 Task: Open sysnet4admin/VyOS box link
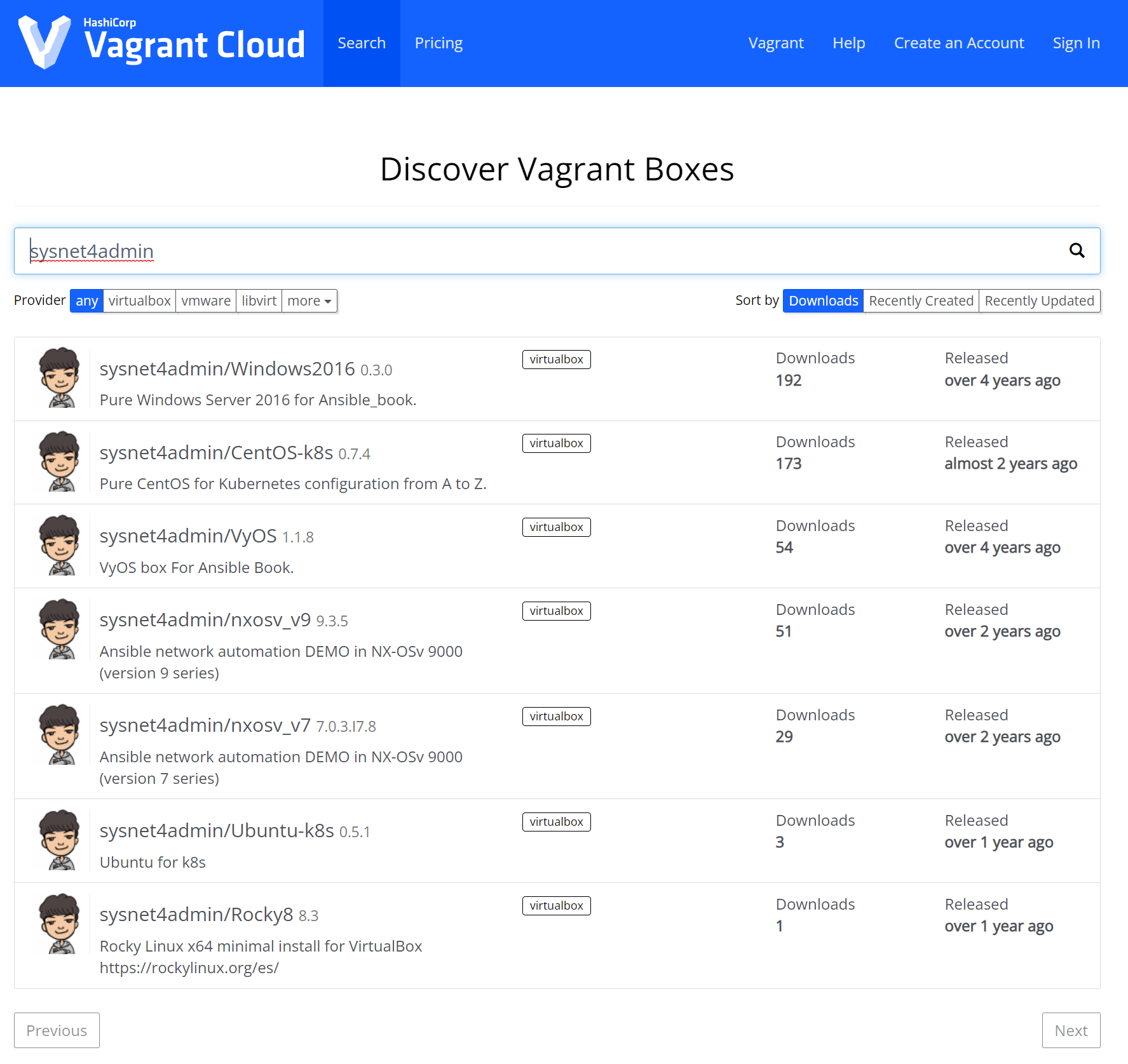coord(188,536)
